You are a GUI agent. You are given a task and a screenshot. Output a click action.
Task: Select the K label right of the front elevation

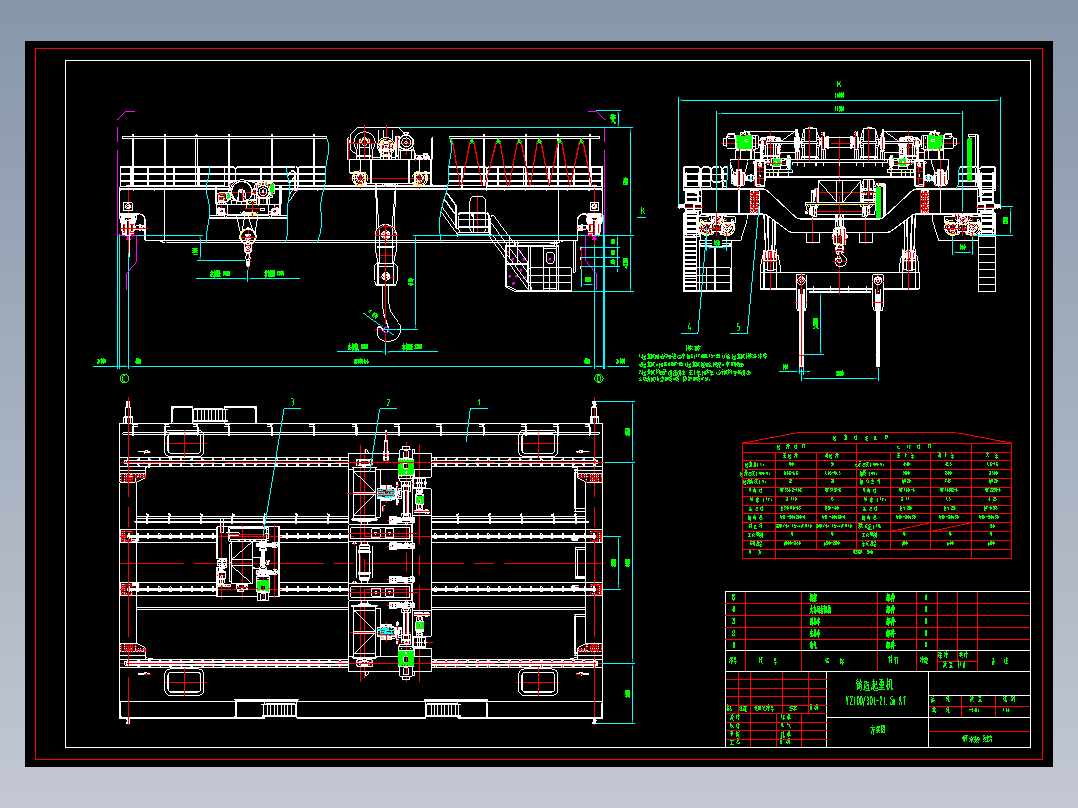point(643,211)
